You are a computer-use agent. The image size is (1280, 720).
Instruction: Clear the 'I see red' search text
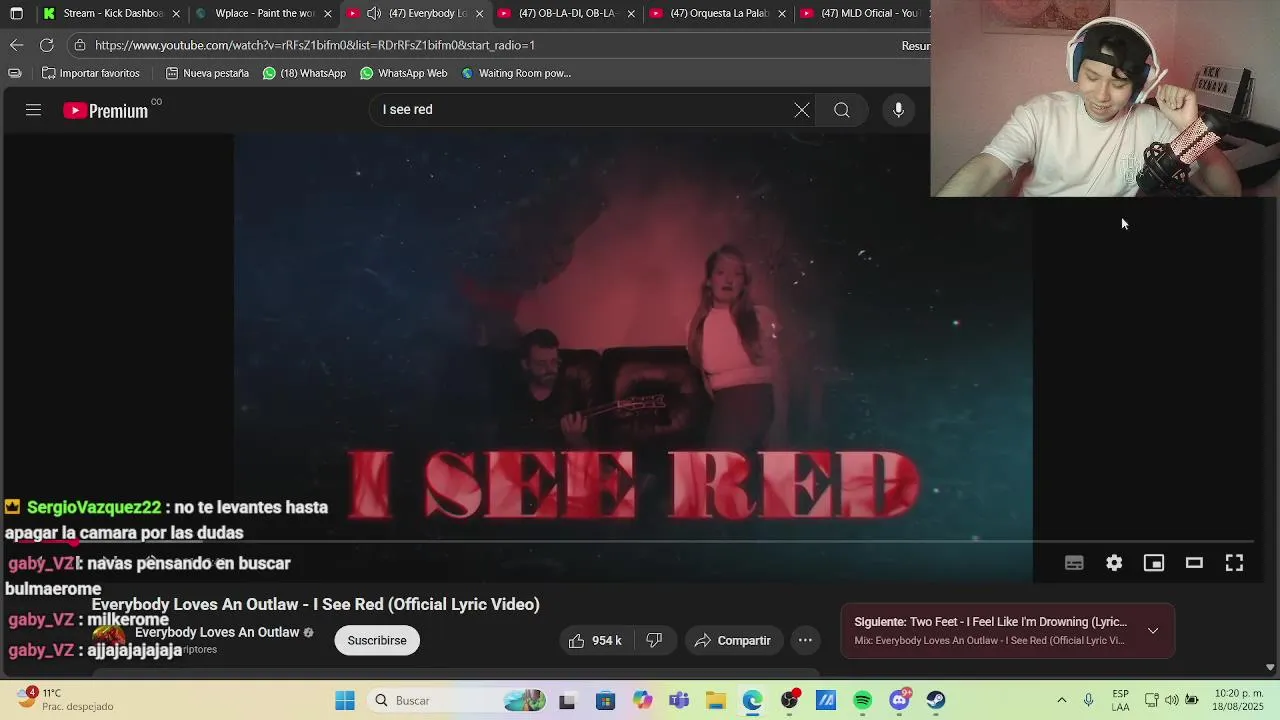802,110
